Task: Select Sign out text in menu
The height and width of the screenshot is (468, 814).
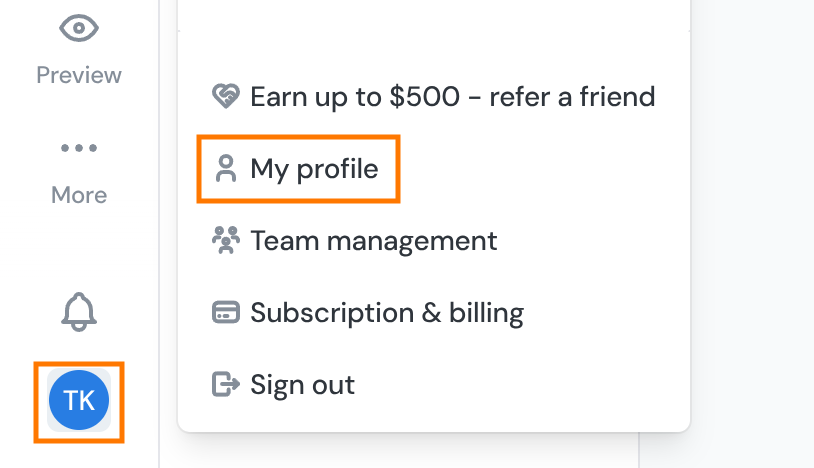Action: pos(303,385)
